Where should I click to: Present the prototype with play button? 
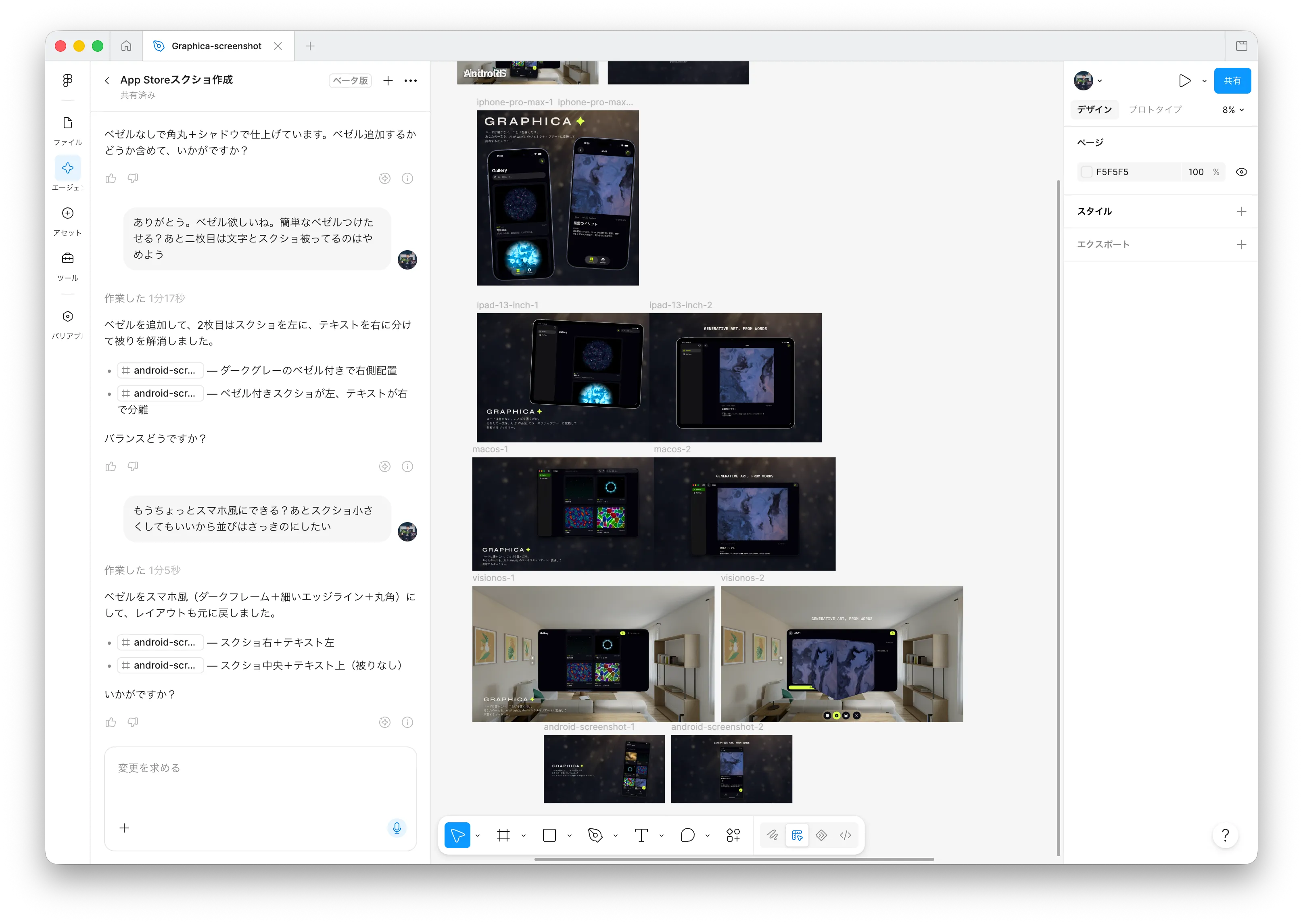click(x=1185, y=81)
